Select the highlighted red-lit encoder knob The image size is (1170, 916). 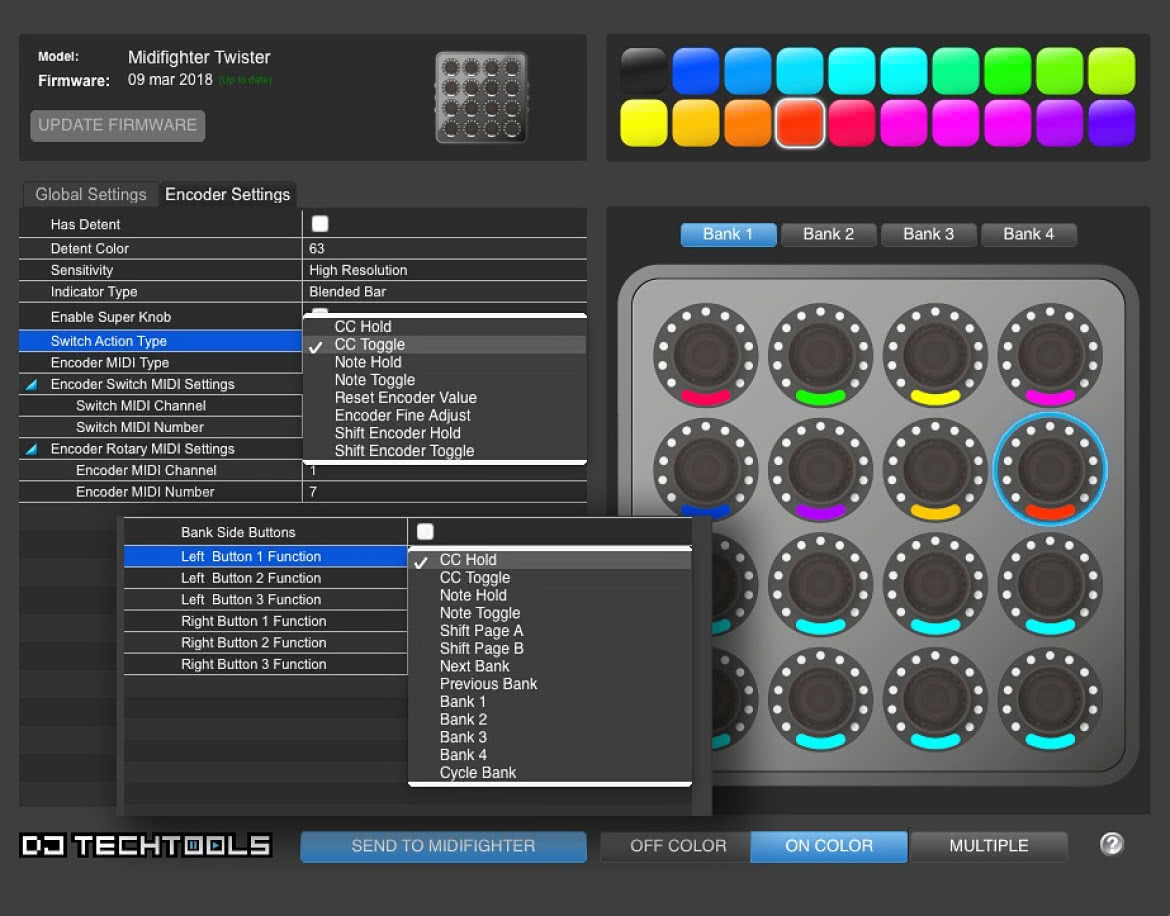pyautogui.click(x=1050, y=470)
